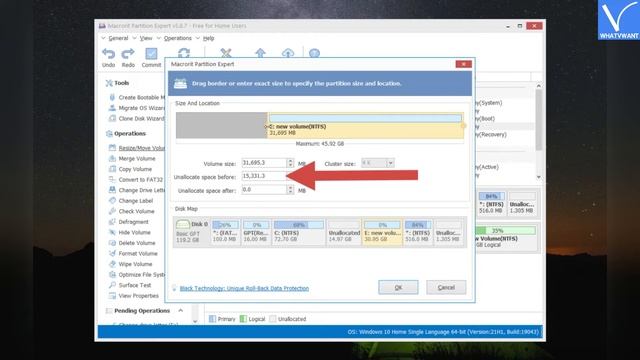Click the Unallocate space before field
The height and width of the screenshot is (360, 640).
(x=264, y=176)
